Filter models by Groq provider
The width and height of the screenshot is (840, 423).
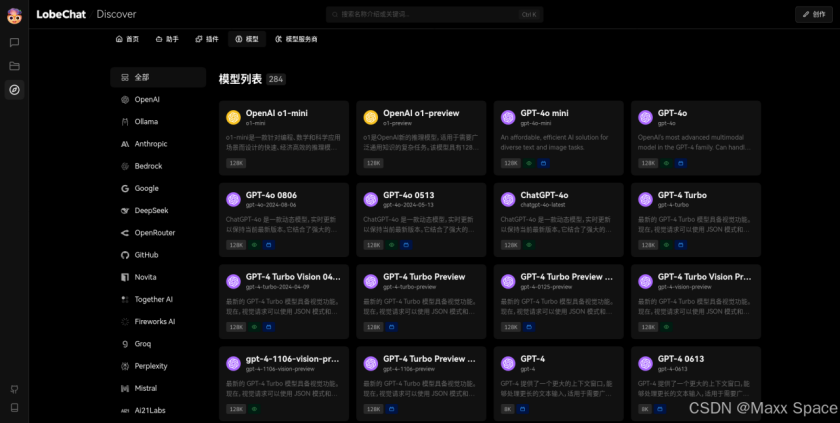[158, 344]
